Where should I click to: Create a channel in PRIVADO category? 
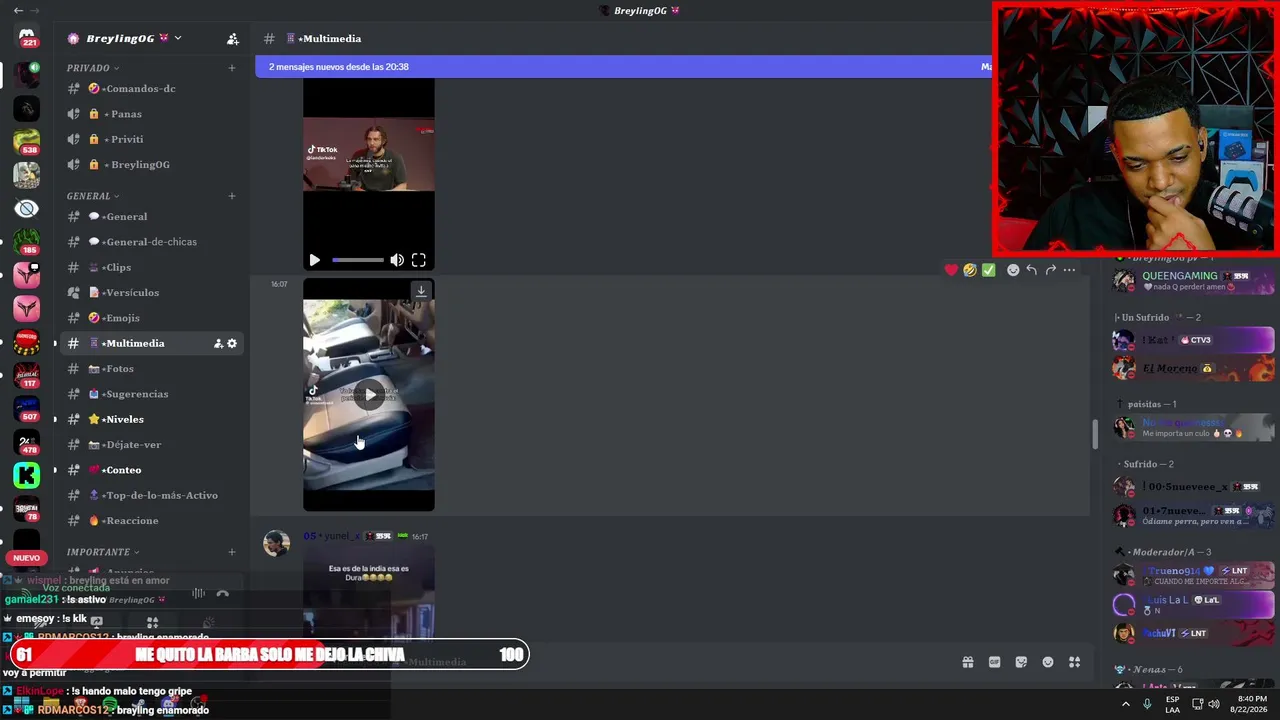coord(232,68)
